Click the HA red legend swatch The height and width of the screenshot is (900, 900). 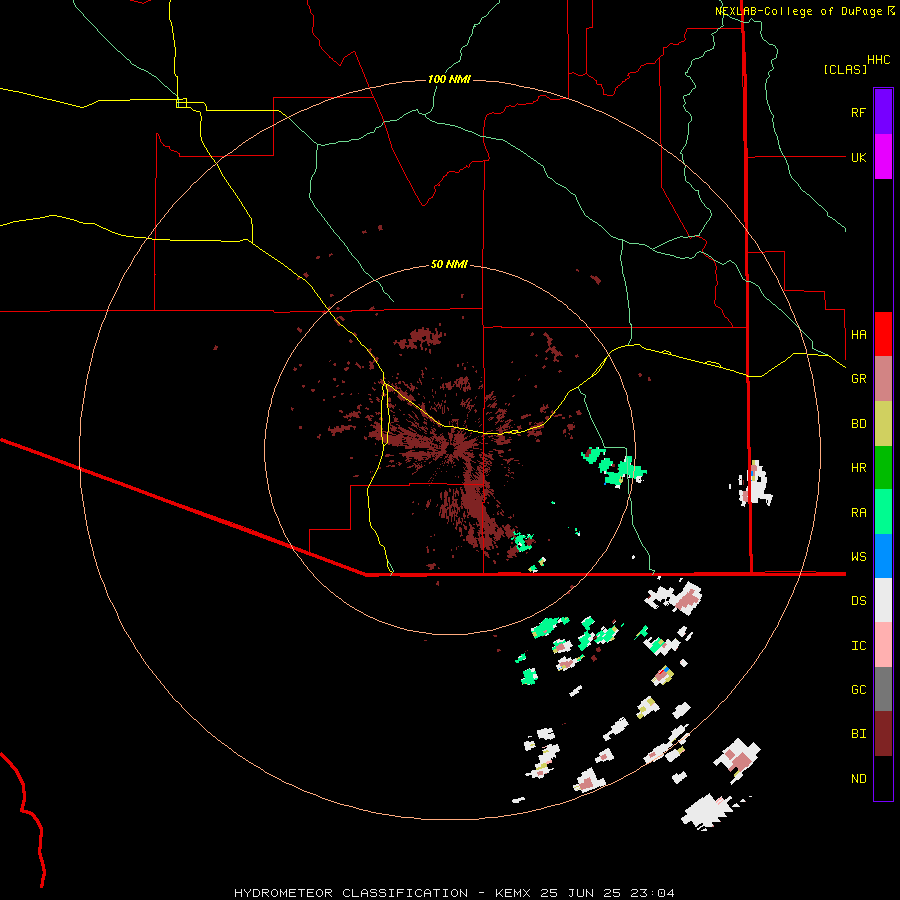point(883,334)
